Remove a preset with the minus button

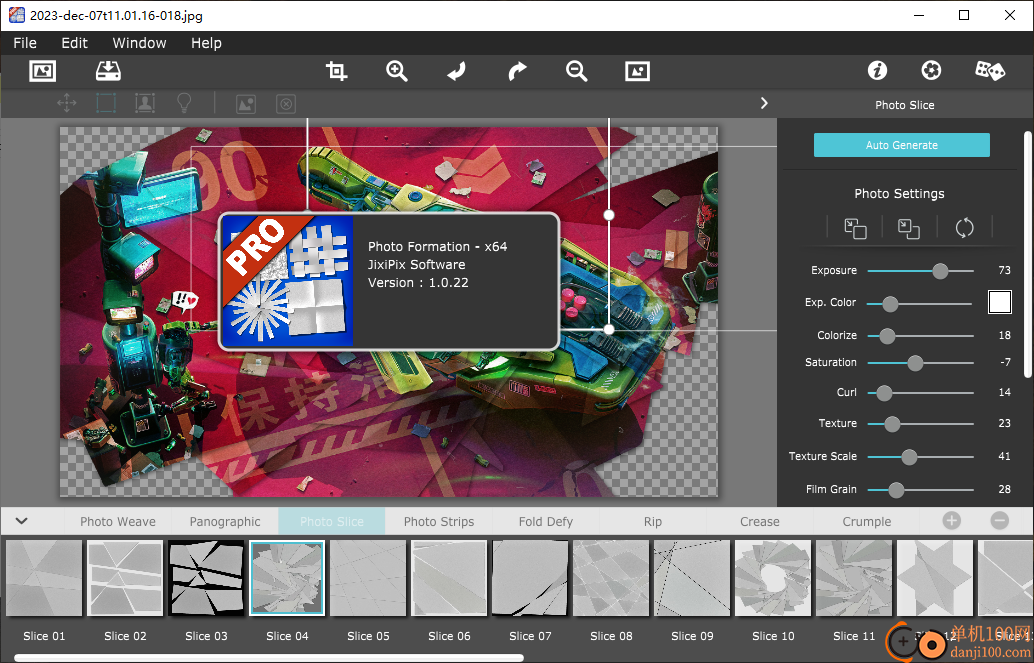[1000, 521]
